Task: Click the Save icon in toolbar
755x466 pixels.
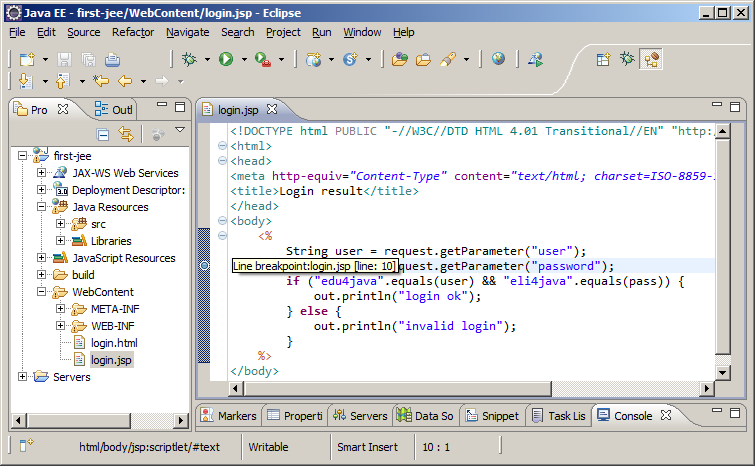Action: click(64, 60)
